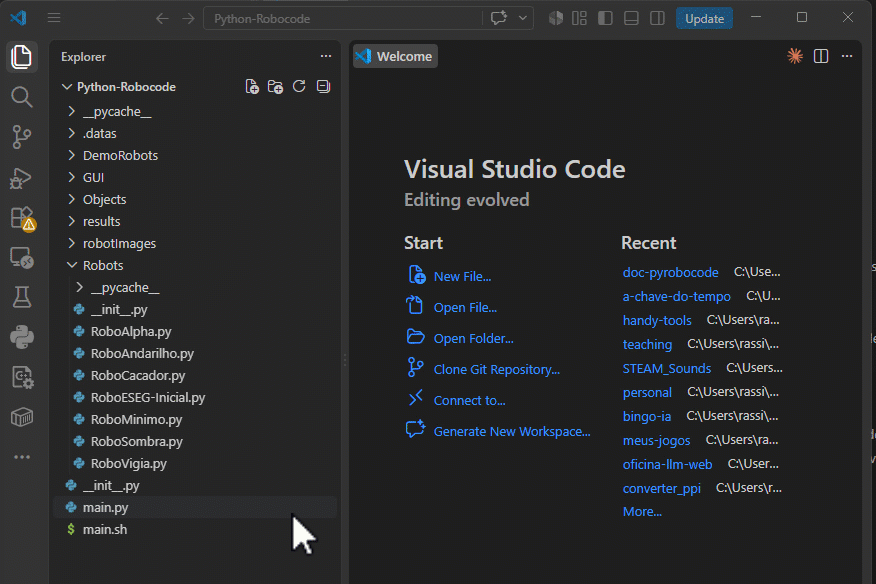The image size is (876, 584).
Task: Open recent project handy-tools
Action: coord(657,320)
